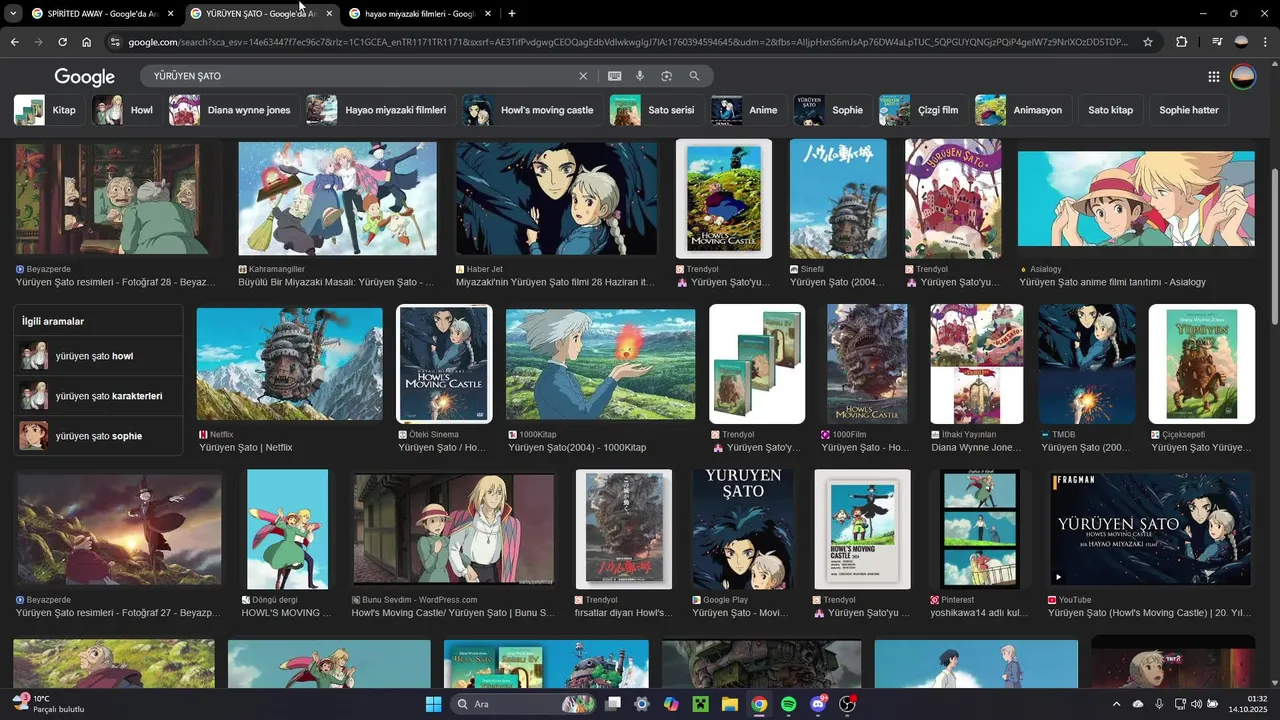Screen dimensions: 1280x720
Task: Open the Windows Start menu
Action: (433, 704)
